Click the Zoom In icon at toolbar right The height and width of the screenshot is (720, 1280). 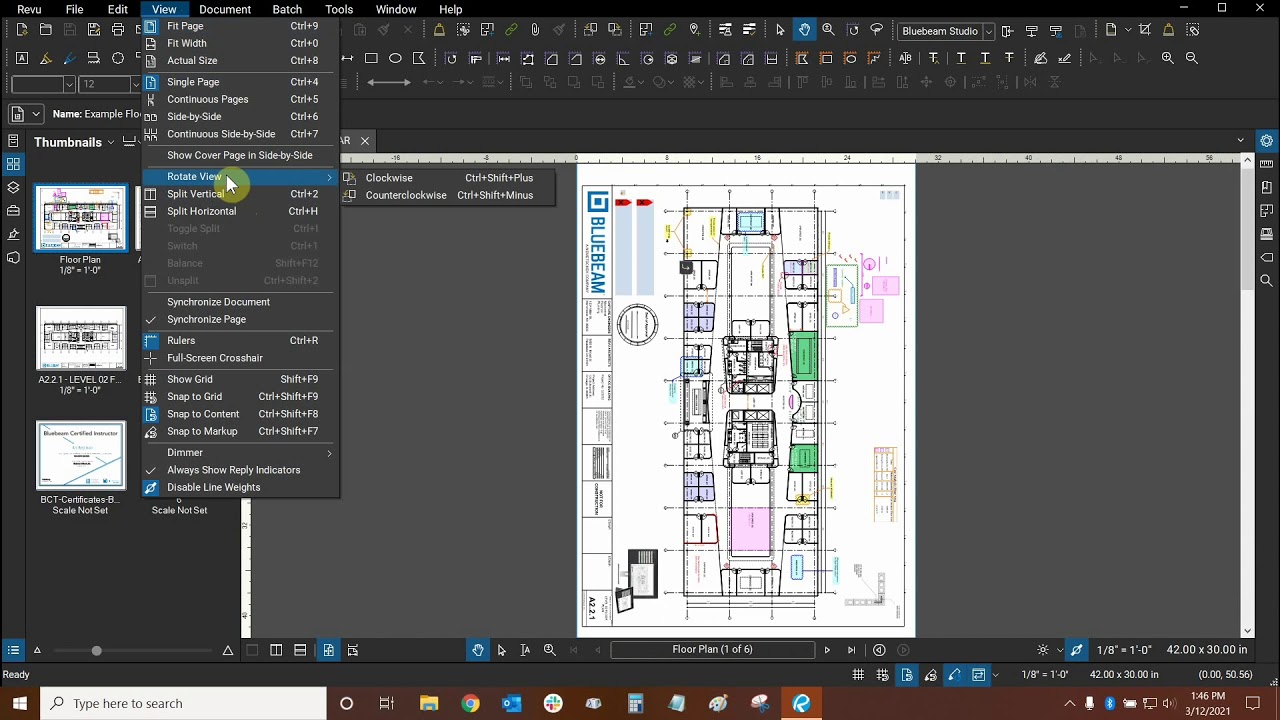(1168, 58)
